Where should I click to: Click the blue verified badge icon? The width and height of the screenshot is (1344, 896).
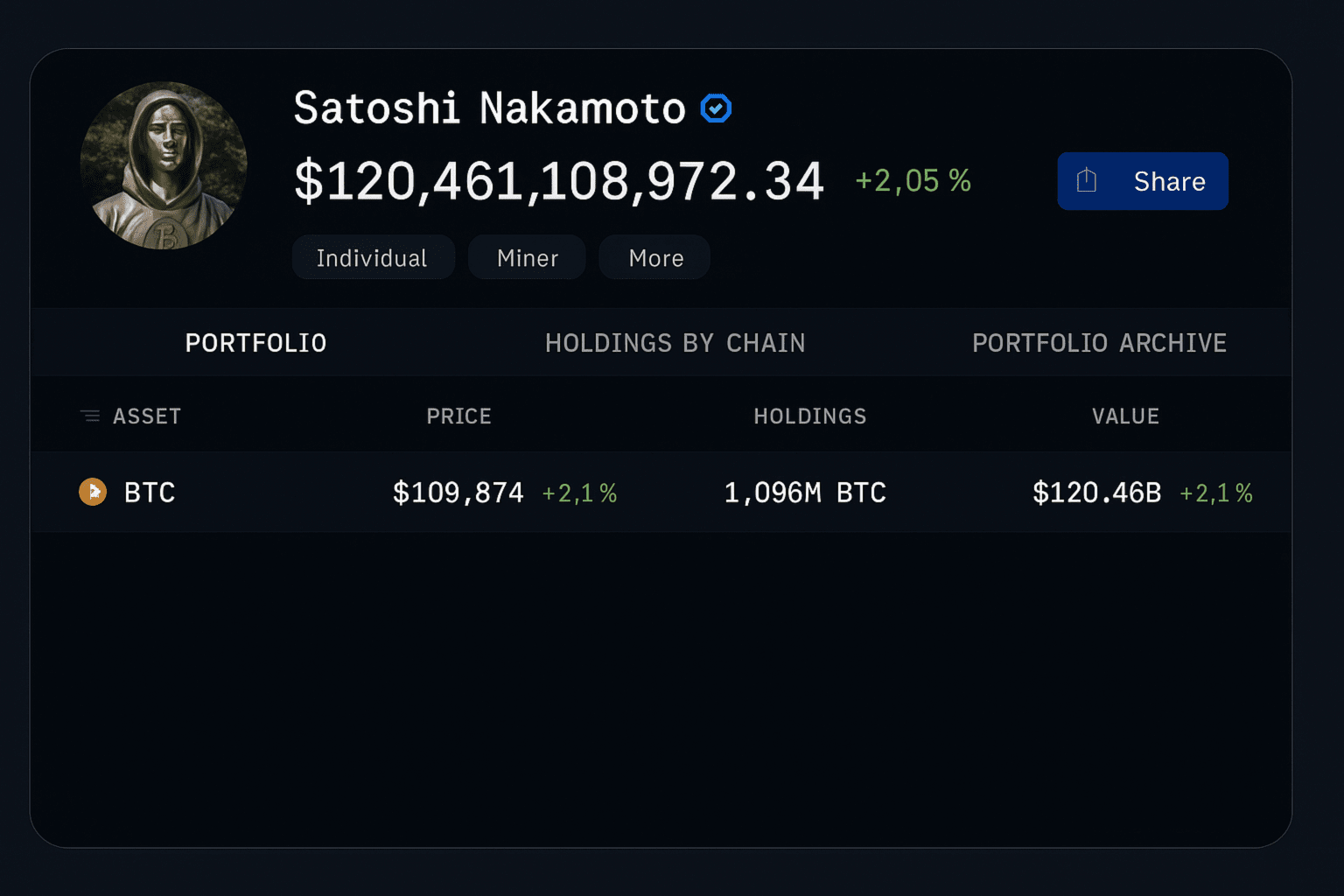pos(716,108)
